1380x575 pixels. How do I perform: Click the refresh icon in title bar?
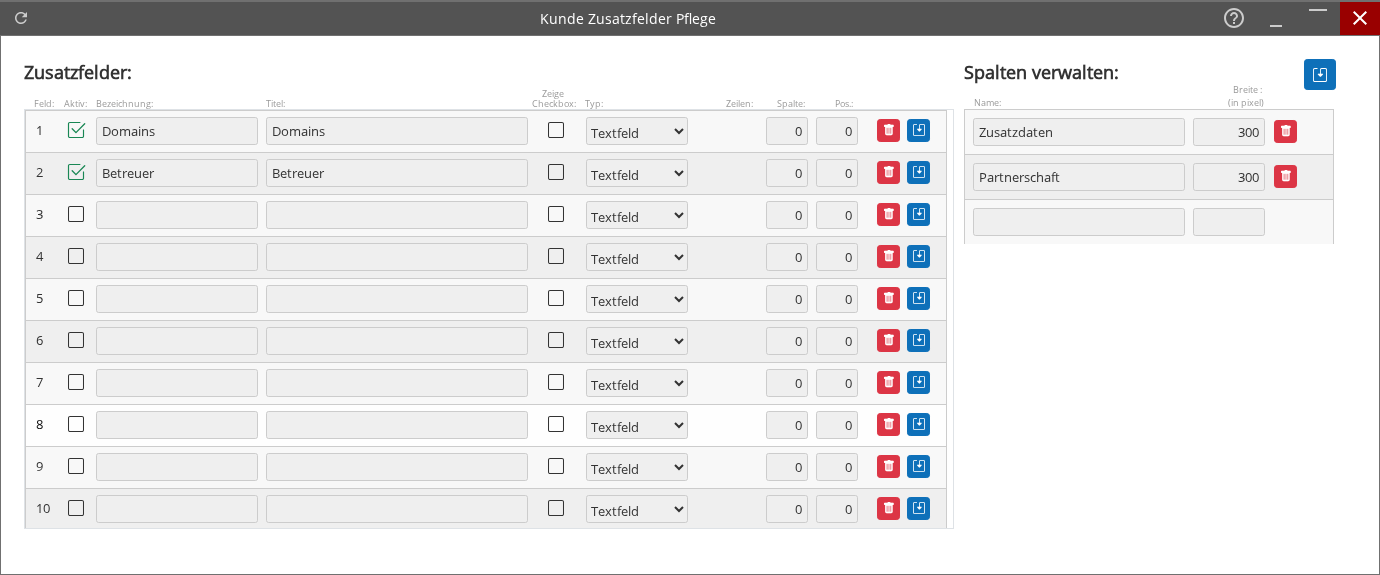pos(21,18)
